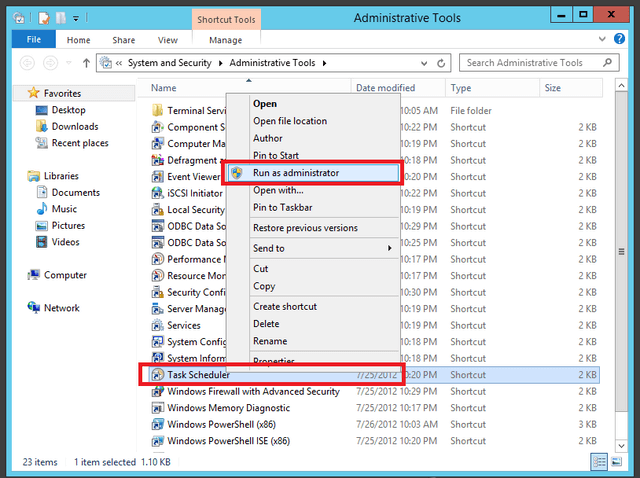The height and width of the screenshot is (478, 640).
Task: Expand the Send to submenu
Action: pyautogui.click(x=390, y=248)
